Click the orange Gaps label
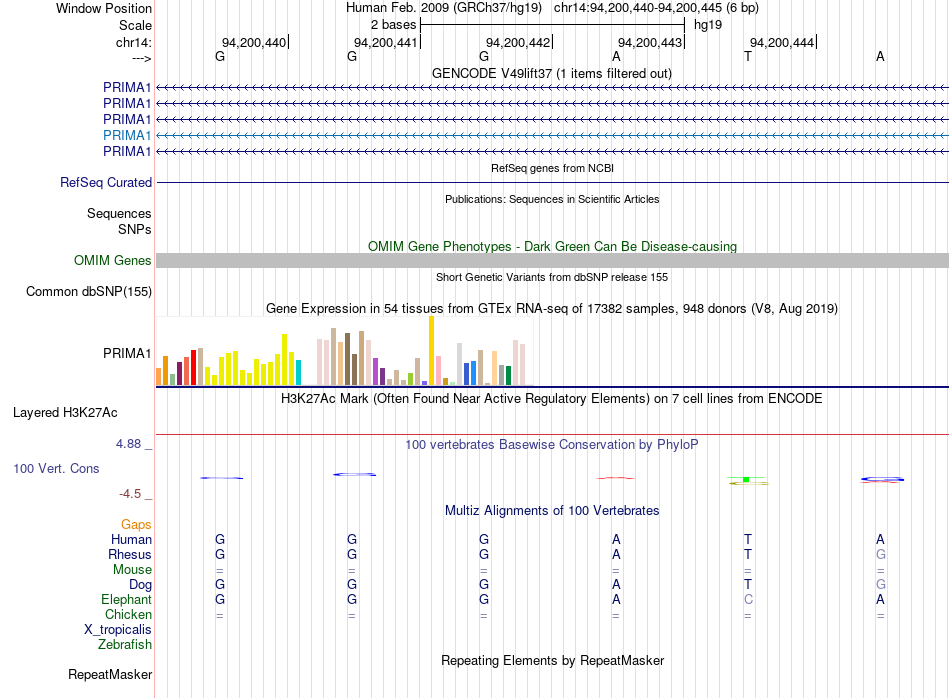Image resolution: width=950 pixels, height=698 pixels. (136, 525)
